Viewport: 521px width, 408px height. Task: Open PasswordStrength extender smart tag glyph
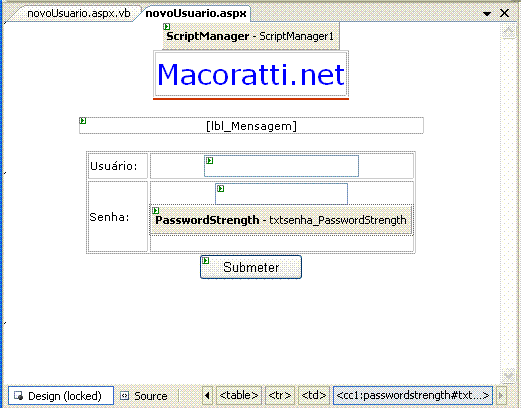pyautogui.click(x=156, y=210)
